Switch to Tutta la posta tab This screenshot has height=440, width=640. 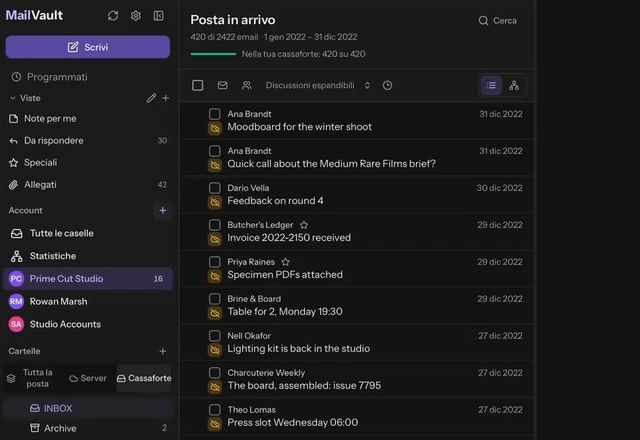pos(32,378)
